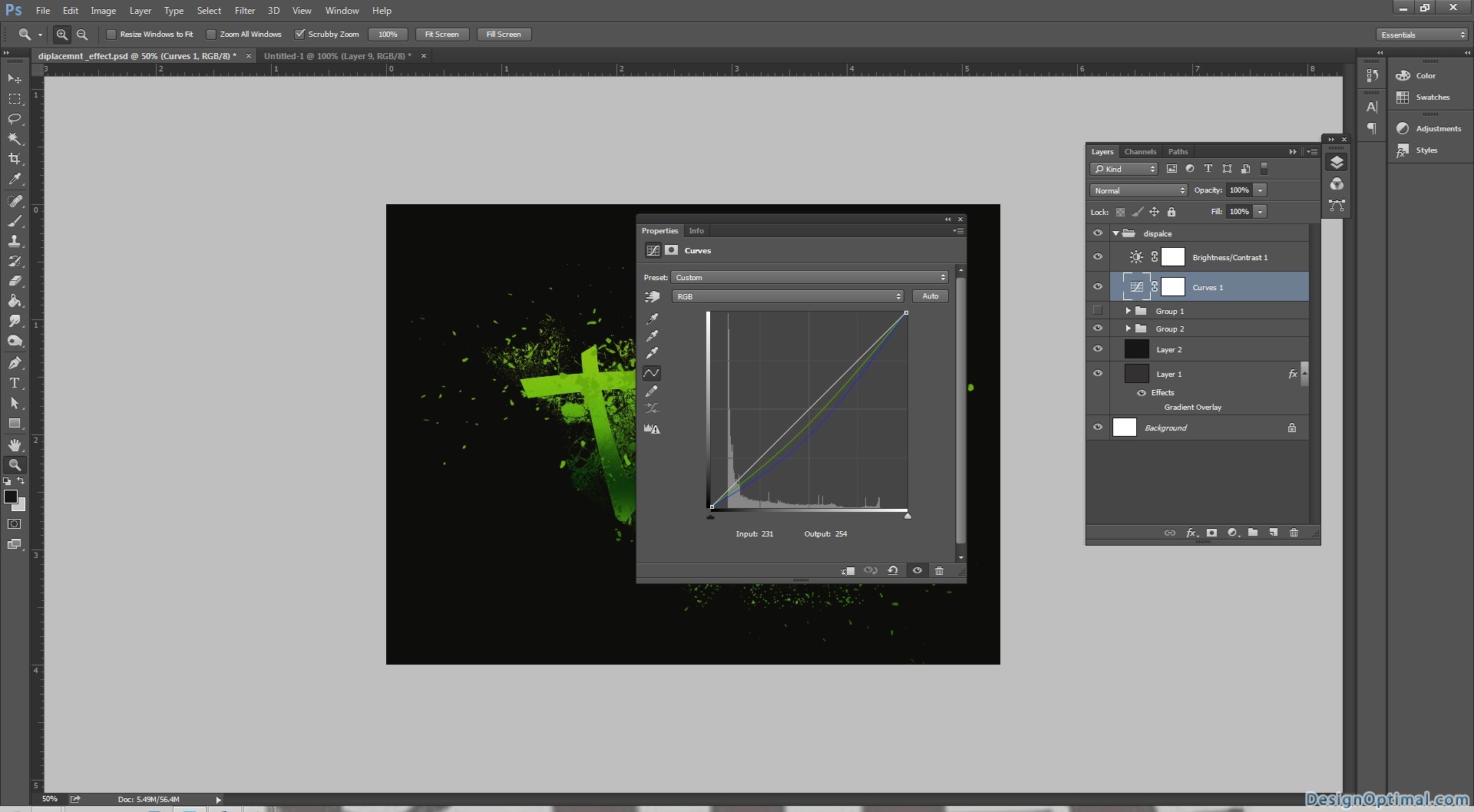Click the Fill Screen button

pos(504,35)
